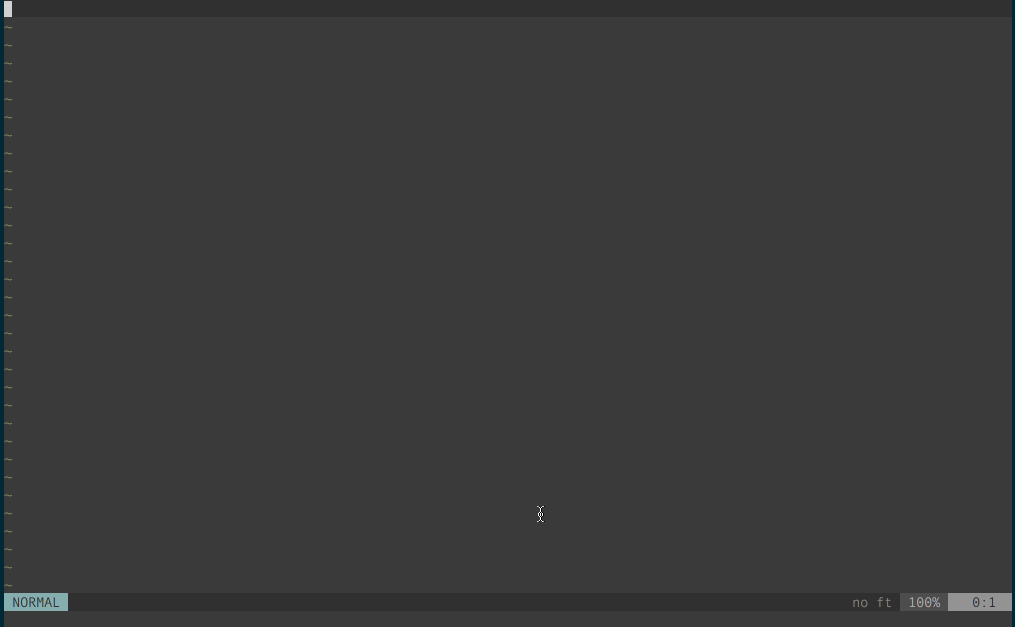
Task: Click the first tilde below the cursor line
Action: (8, 27)
